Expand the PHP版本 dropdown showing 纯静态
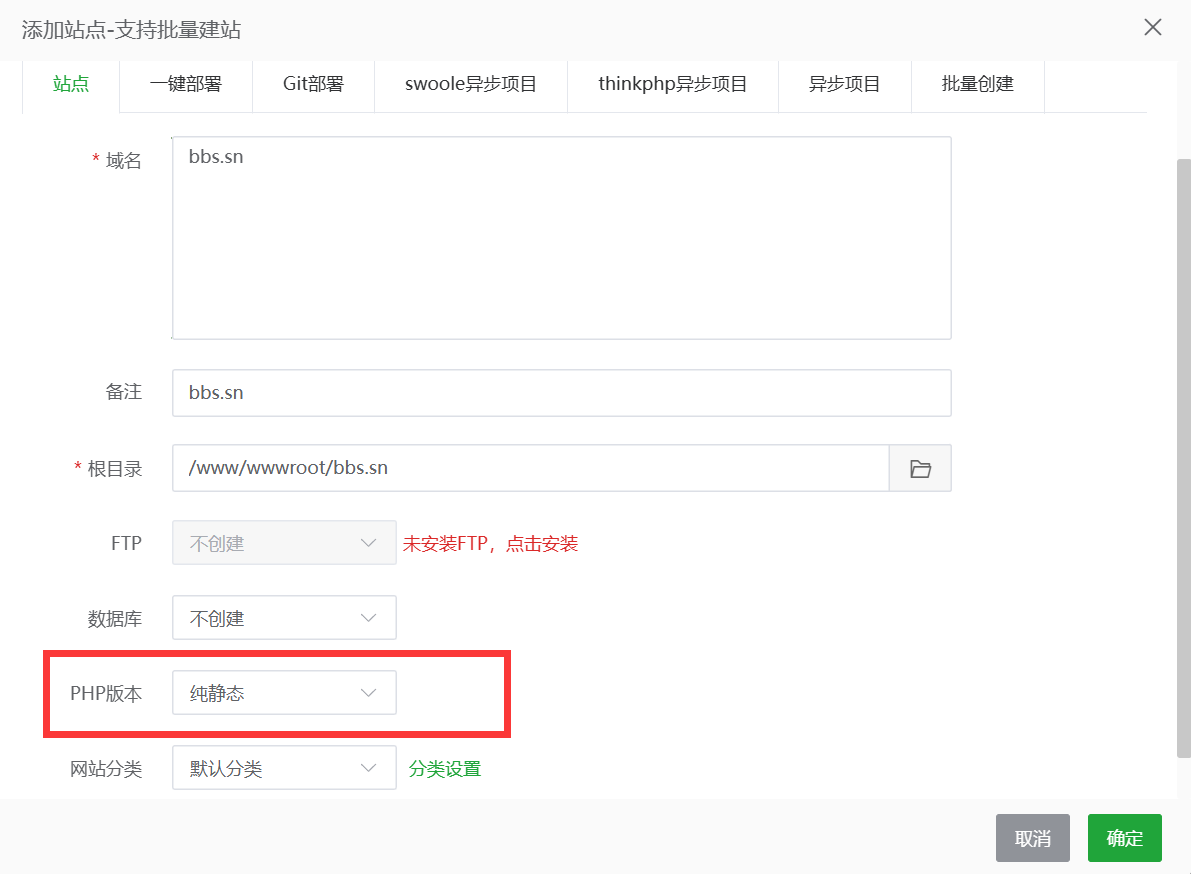This screenshot has width=1191, height=874. pyautogui.click(x=284, y=693)
